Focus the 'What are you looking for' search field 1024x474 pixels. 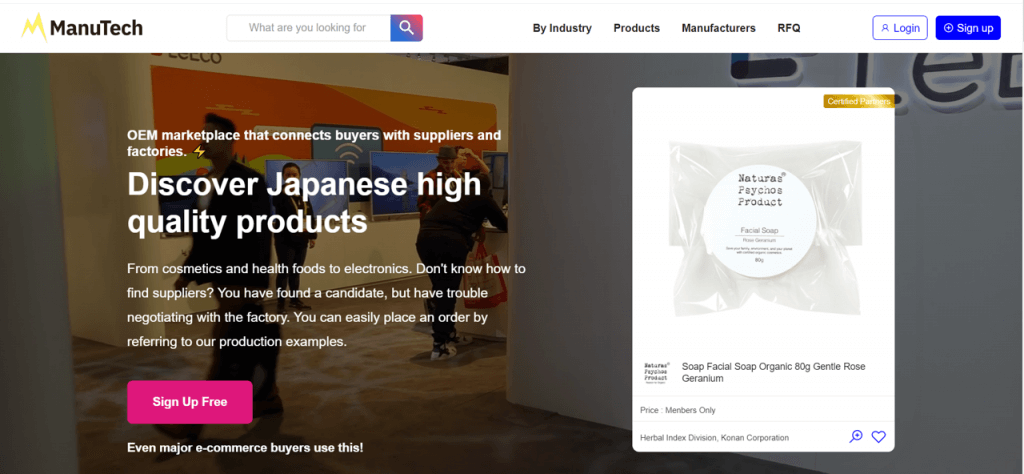tap(308, 28)
